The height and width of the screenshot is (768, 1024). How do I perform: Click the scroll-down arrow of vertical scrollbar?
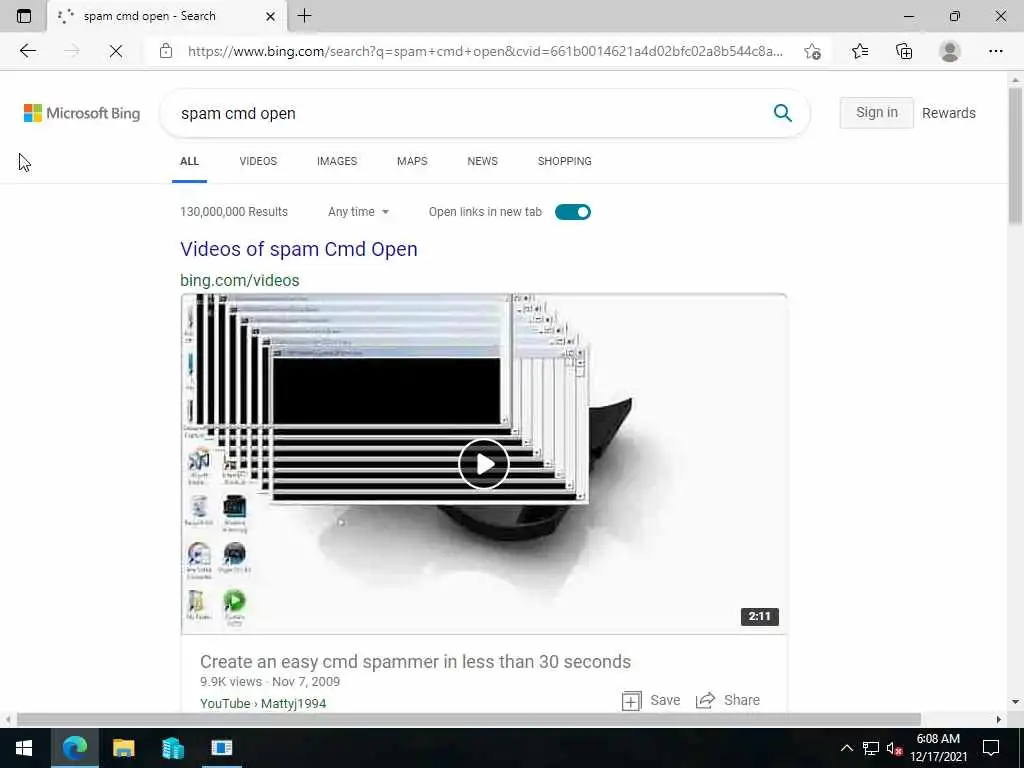(x=1015, y=702)
